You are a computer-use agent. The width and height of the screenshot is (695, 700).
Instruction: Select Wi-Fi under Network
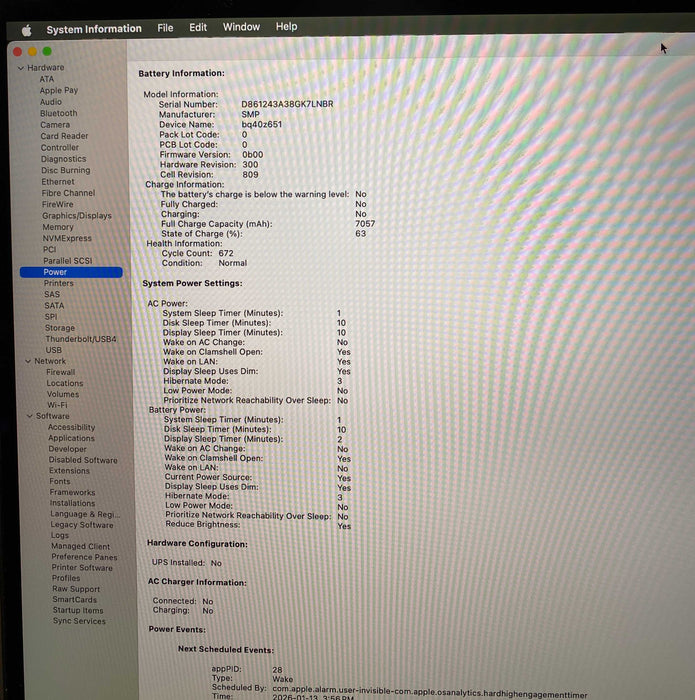point(57,405)
